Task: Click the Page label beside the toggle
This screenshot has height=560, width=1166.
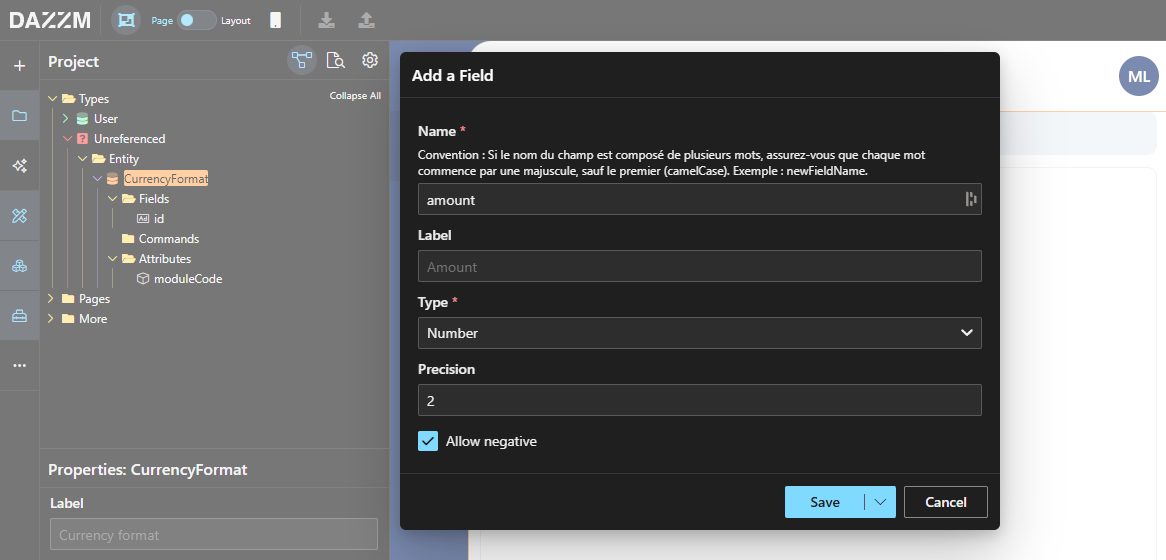Action: [x=162, y=21]
